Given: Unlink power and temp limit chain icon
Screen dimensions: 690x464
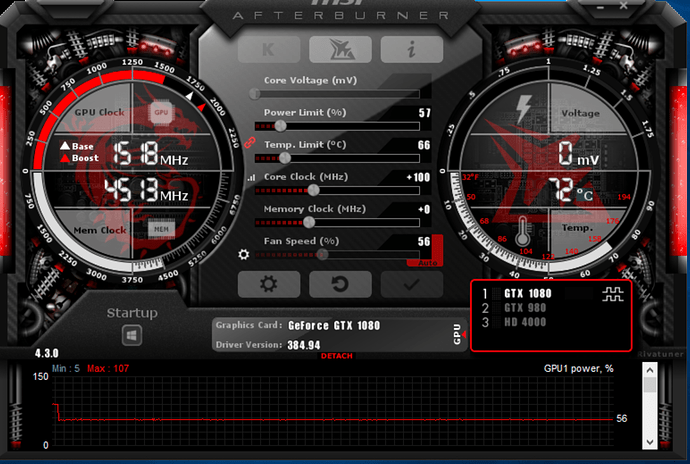Looking at the screenshot, I should click(250, 143).
